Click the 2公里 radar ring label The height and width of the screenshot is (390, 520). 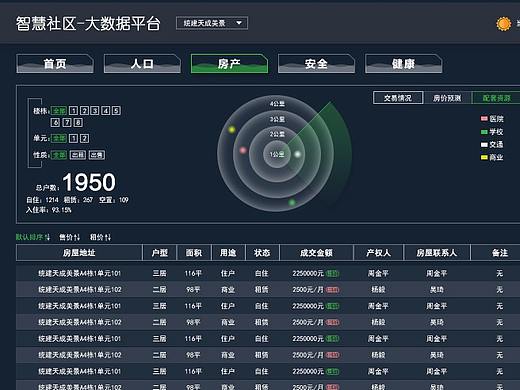[277, 134]
